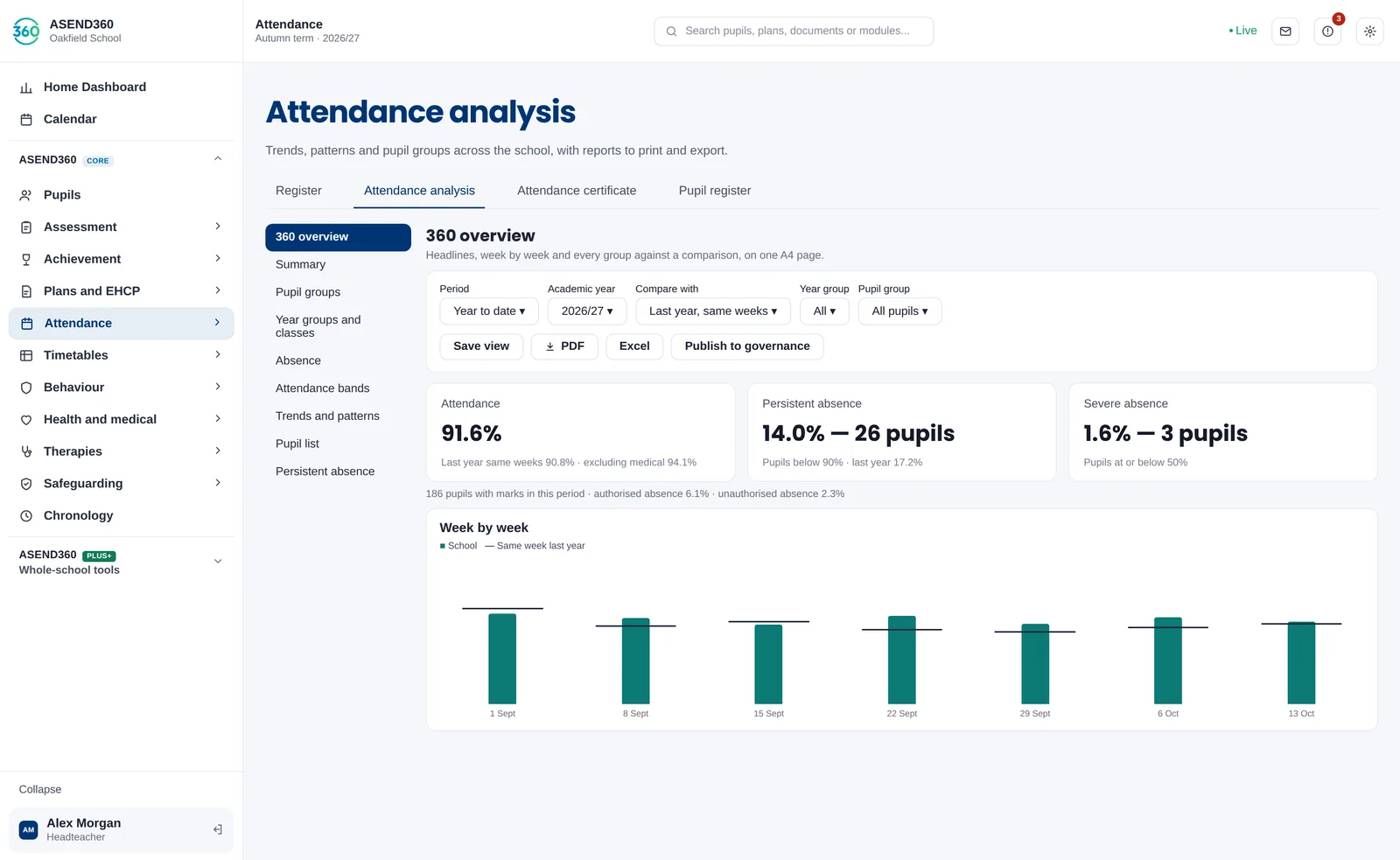Expand the Timetables submenu chevron
The height and width of the screenshot is (860, 1400).
218,354
